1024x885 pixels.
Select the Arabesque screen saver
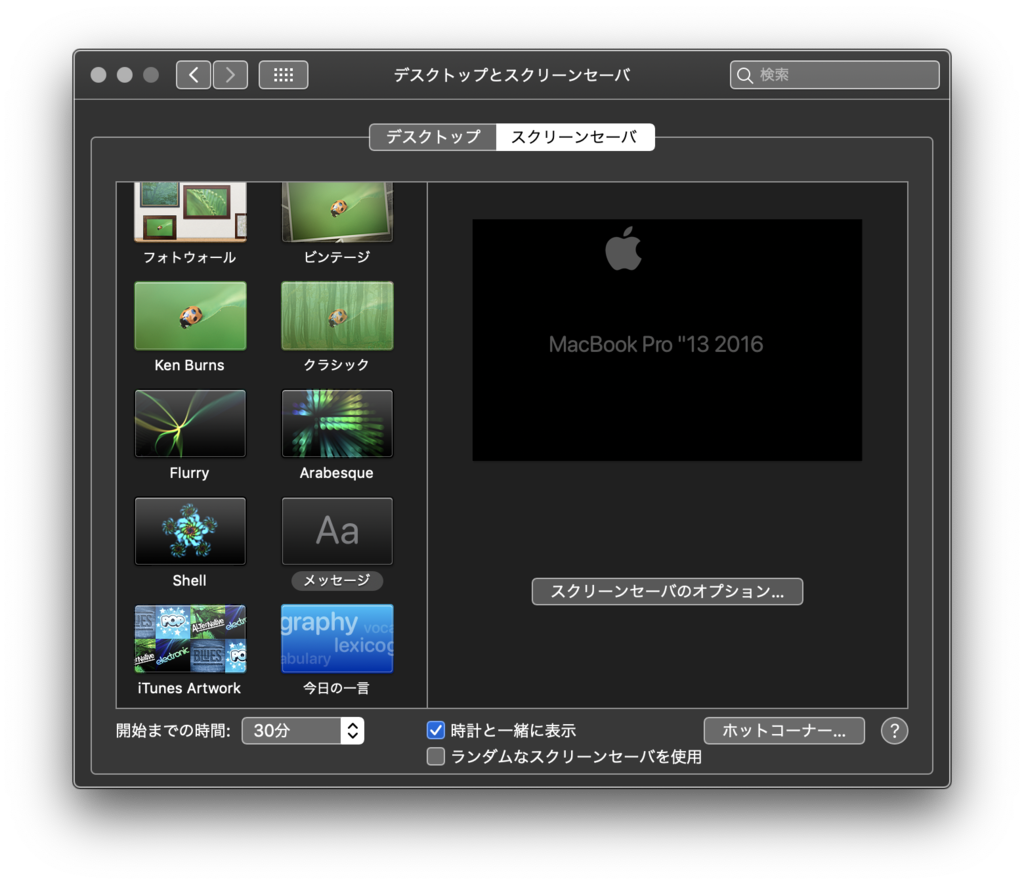pyautogui.click(x=336, y=422)
